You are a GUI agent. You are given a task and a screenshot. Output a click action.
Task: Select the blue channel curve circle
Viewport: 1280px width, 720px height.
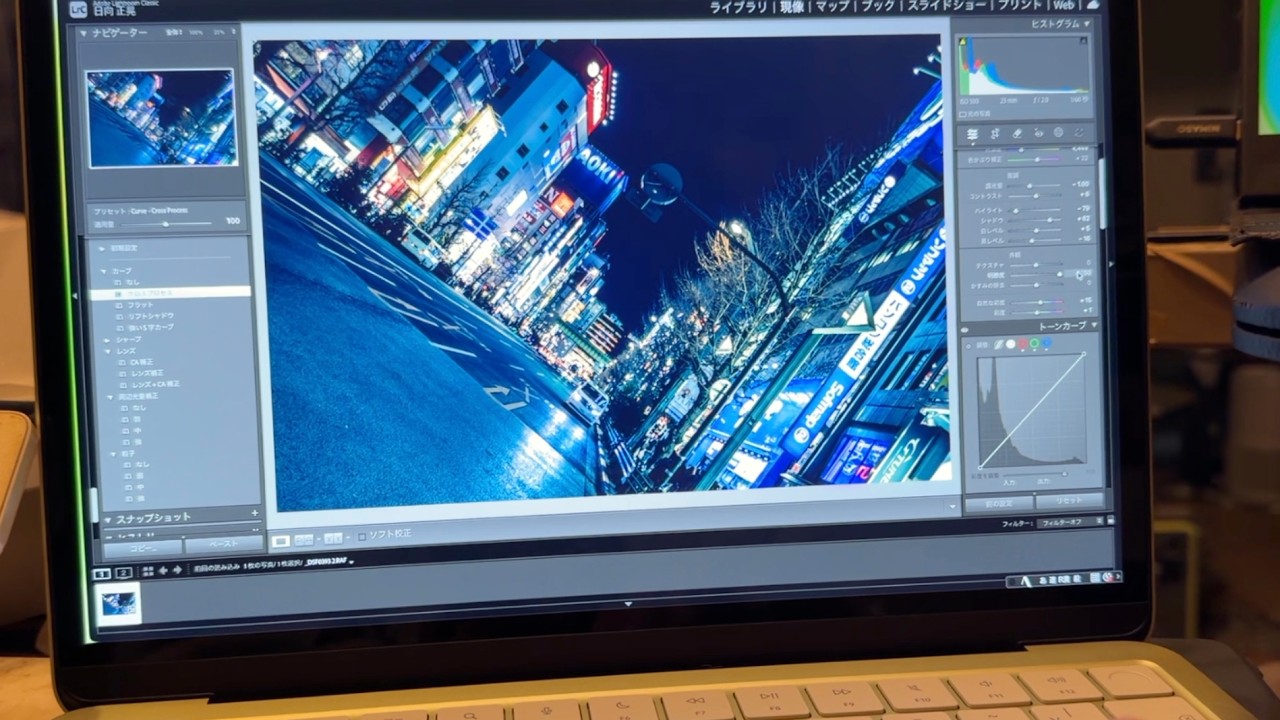(x=1047, y=343)
